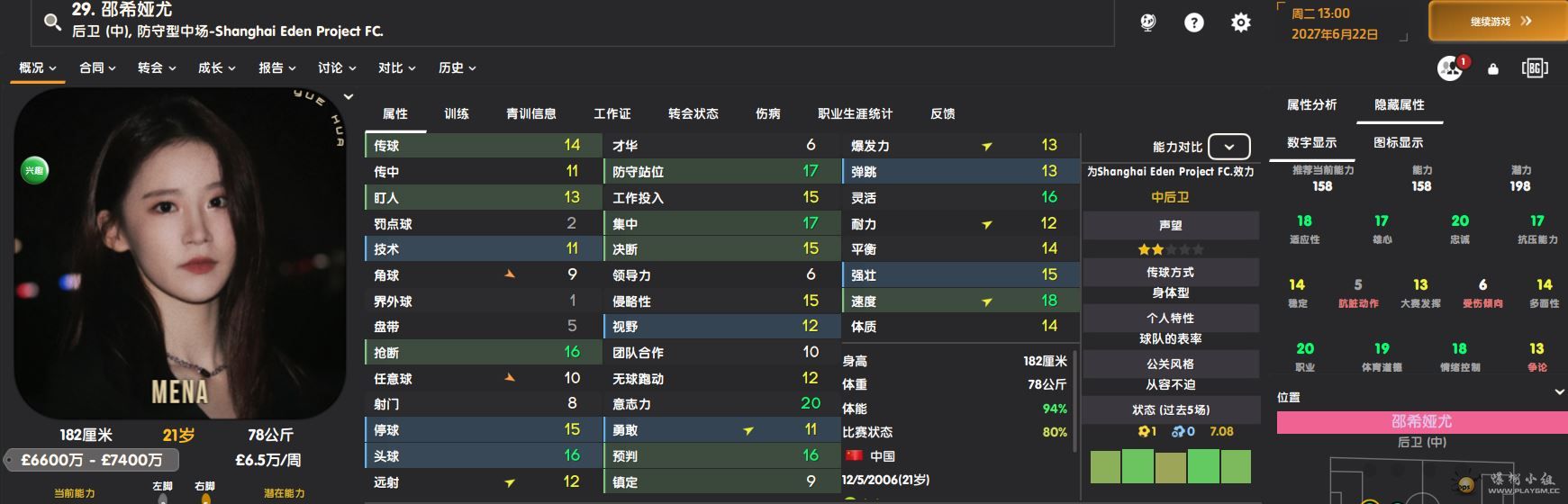The height and width of the screenshot is (504, 1568).
Task: Click the question mark help icon
Action: click(x=1194, y=22)
